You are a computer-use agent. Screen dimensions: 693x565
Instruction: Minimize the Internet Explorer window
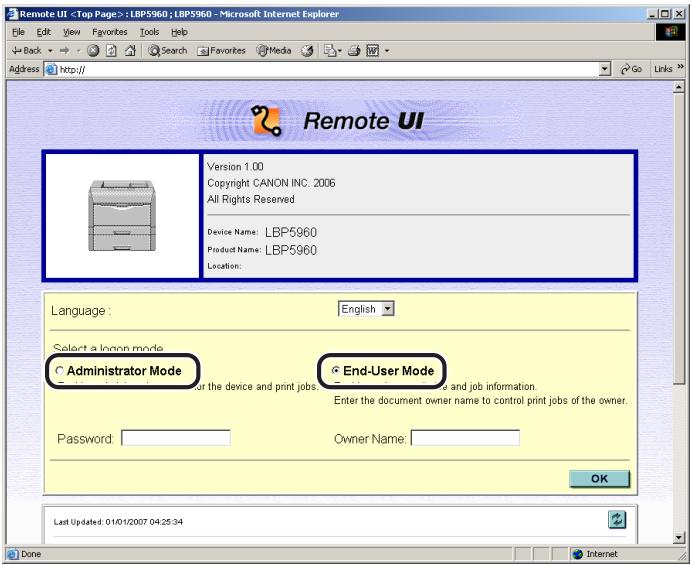(x=653, y=14)
